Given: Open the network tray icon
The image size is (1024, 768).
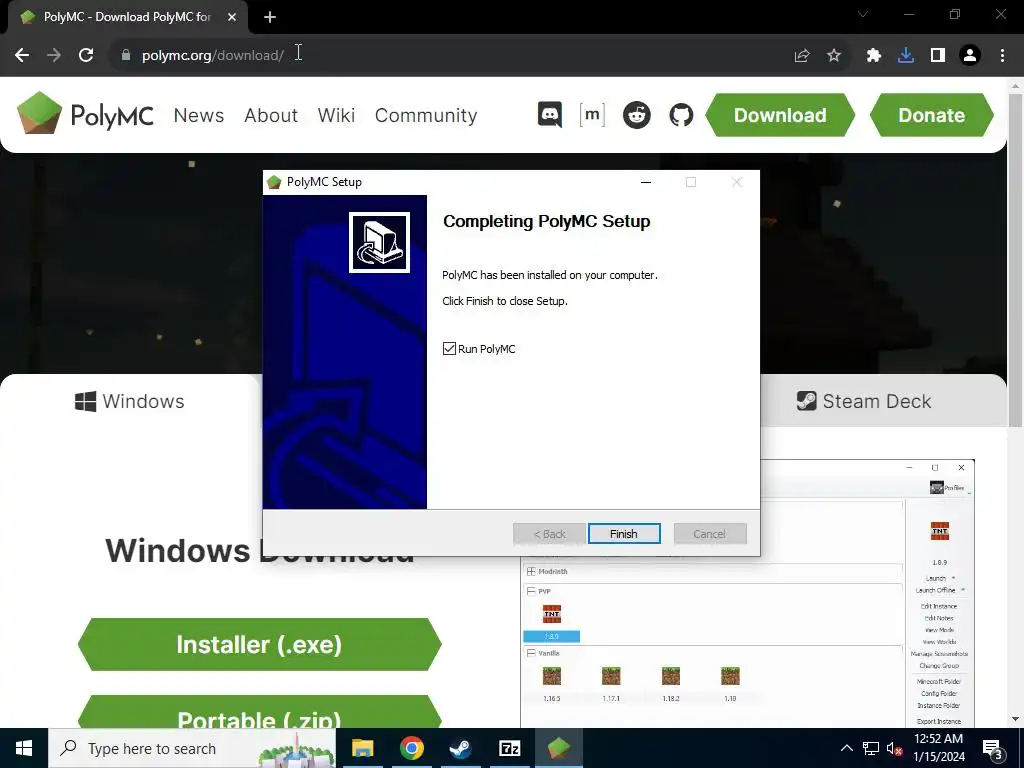Looking at the screenshot, I should (x=871, y=748).
